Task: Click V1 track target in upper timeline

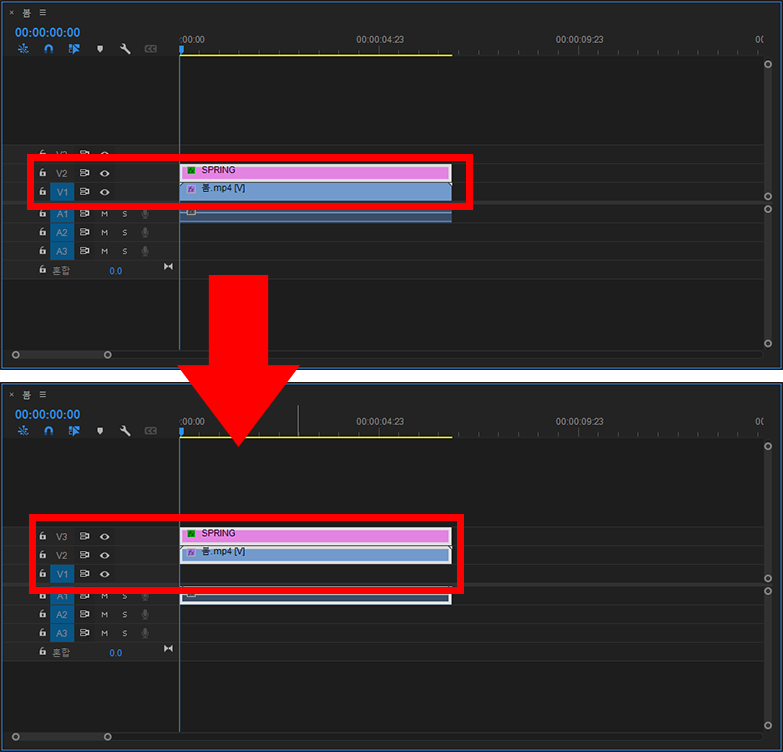Action: tap(62, 191)
